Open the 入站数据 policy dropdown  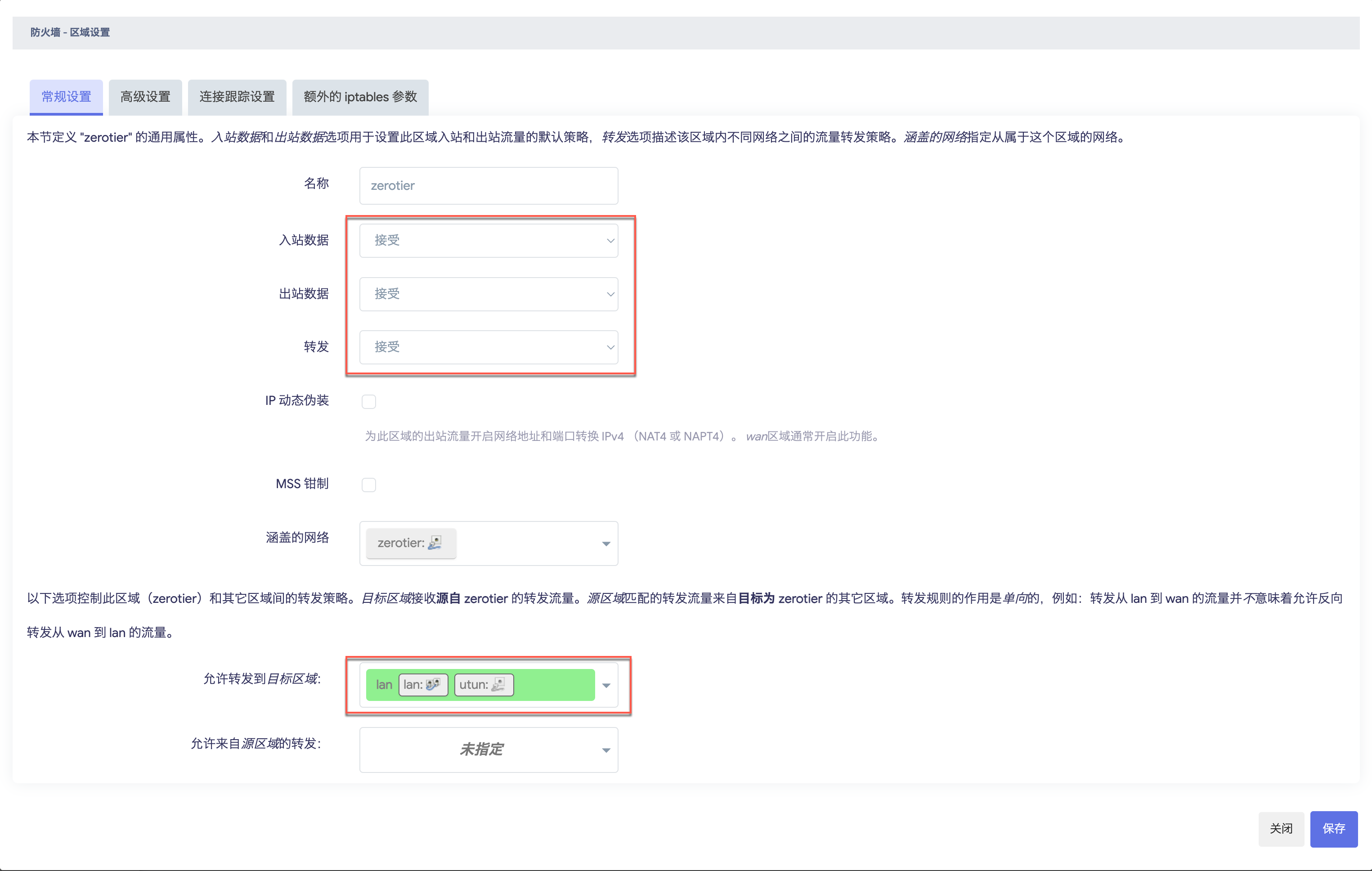[488, 241]
